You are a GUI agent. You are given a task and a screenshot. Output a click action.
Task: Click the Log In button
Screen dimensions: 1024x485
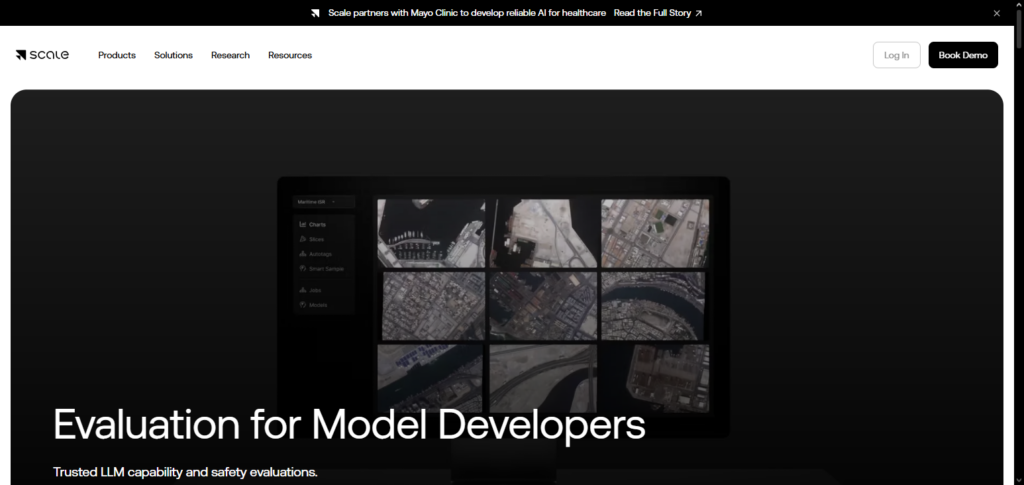896,55
